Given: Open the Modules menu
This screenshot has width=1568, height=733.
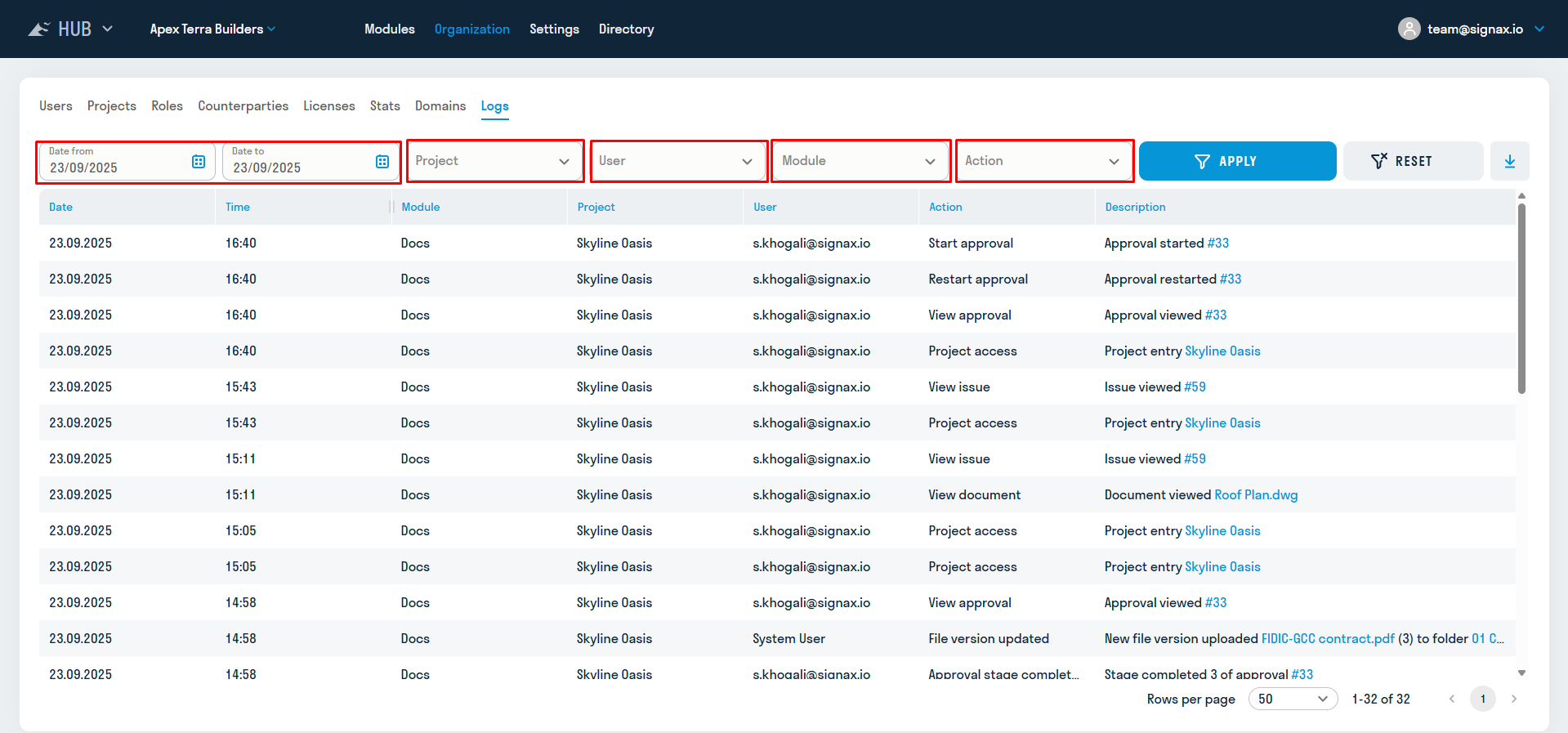Looking at the screenshot, I should (x=390, y=29).
